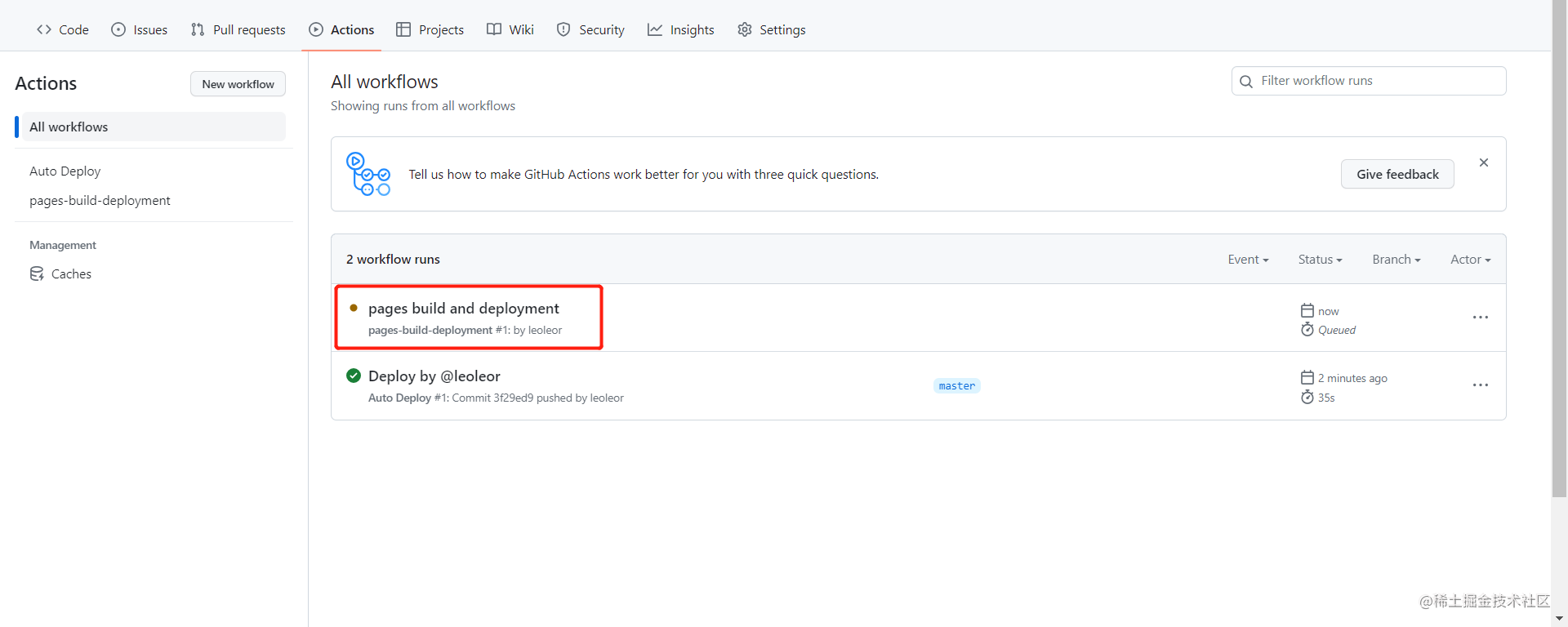Click the Issues circle icon
Image resolution: width=1568 pixels, height=627 pixels.
(118, 29)
